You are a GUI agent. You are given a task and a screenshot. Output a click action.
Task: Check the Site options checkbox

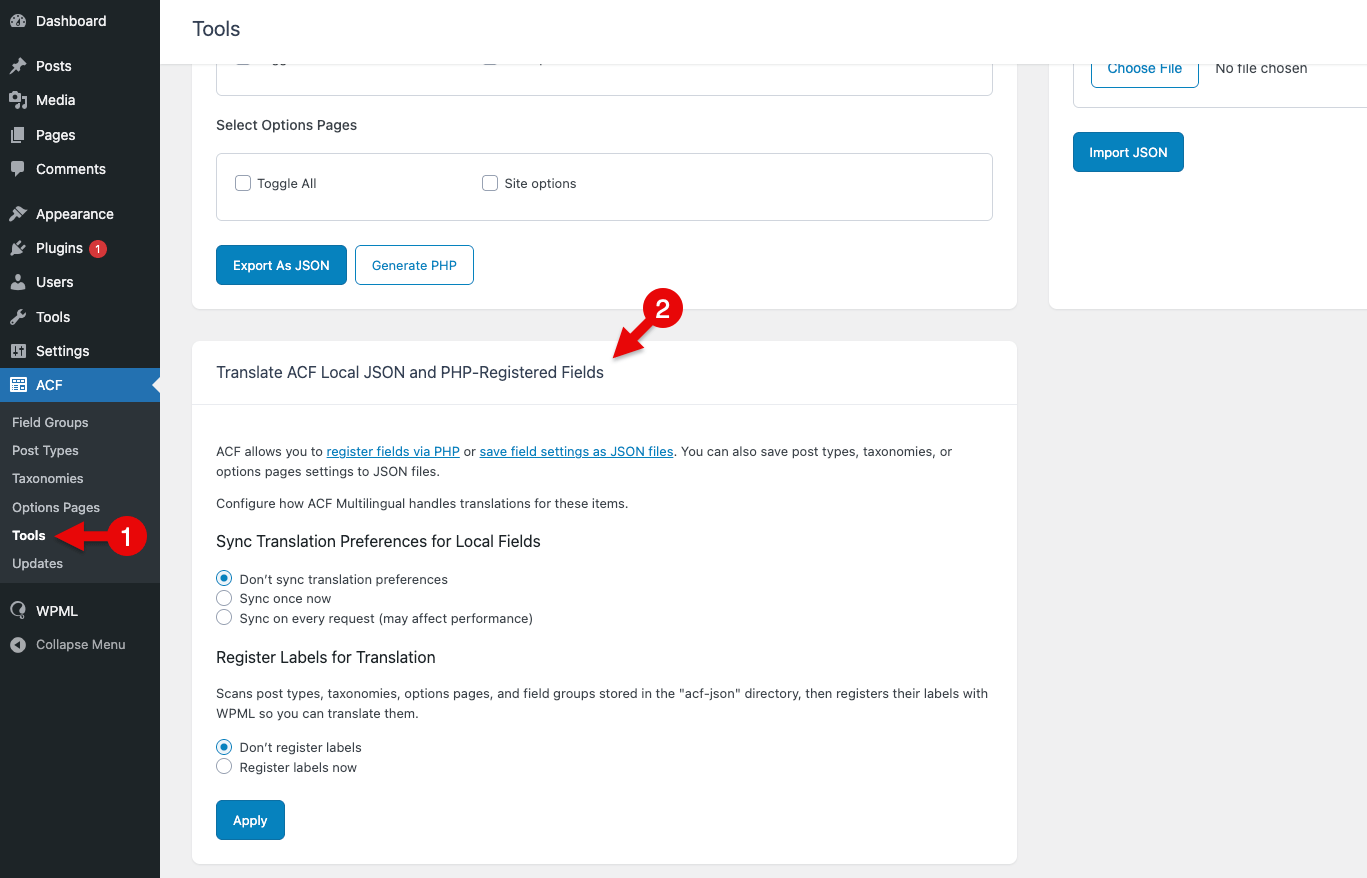tap(490, 183)
